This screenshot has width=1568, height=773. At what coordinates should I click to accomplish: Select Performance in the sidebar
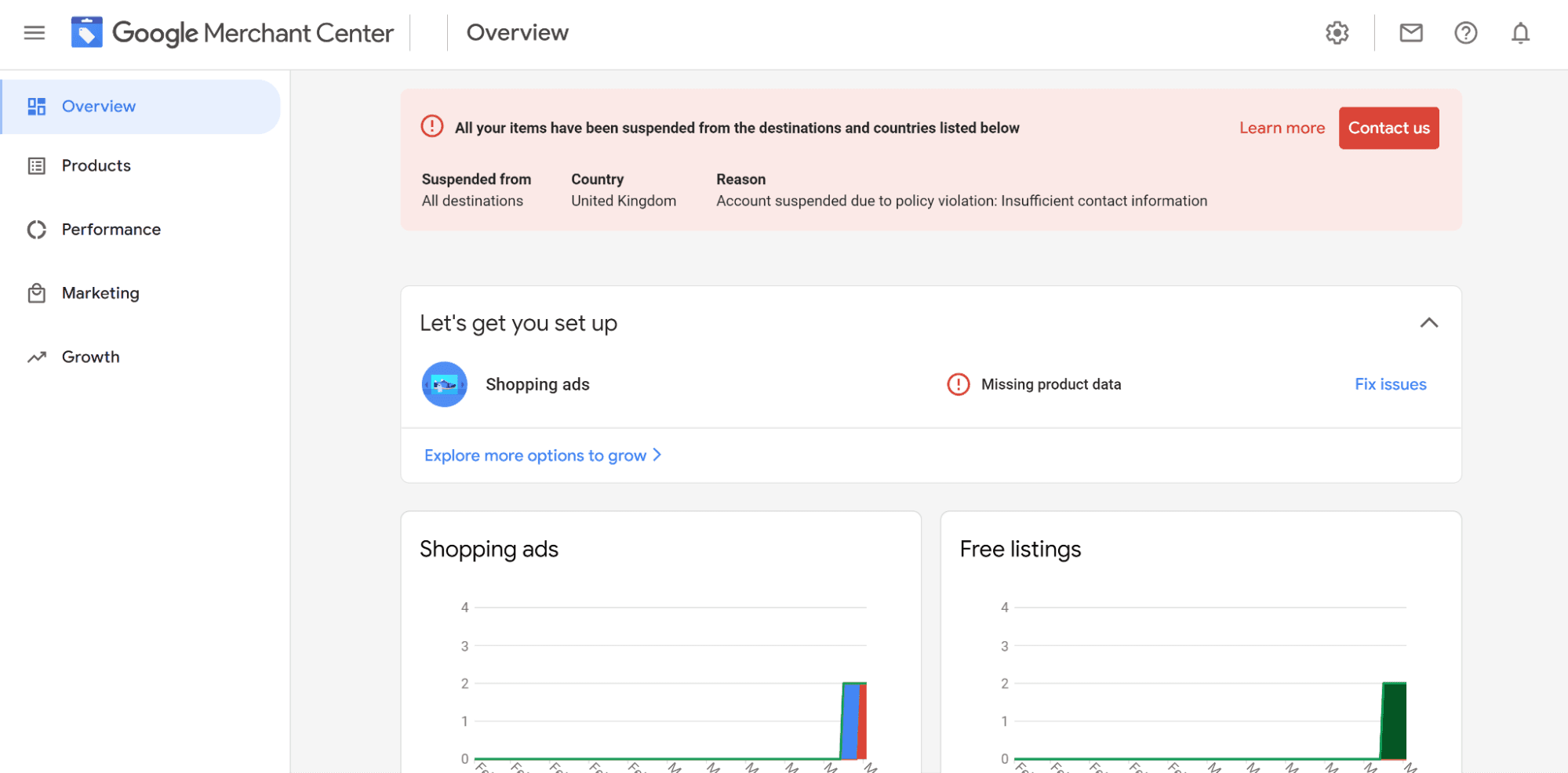coord(110,229)
